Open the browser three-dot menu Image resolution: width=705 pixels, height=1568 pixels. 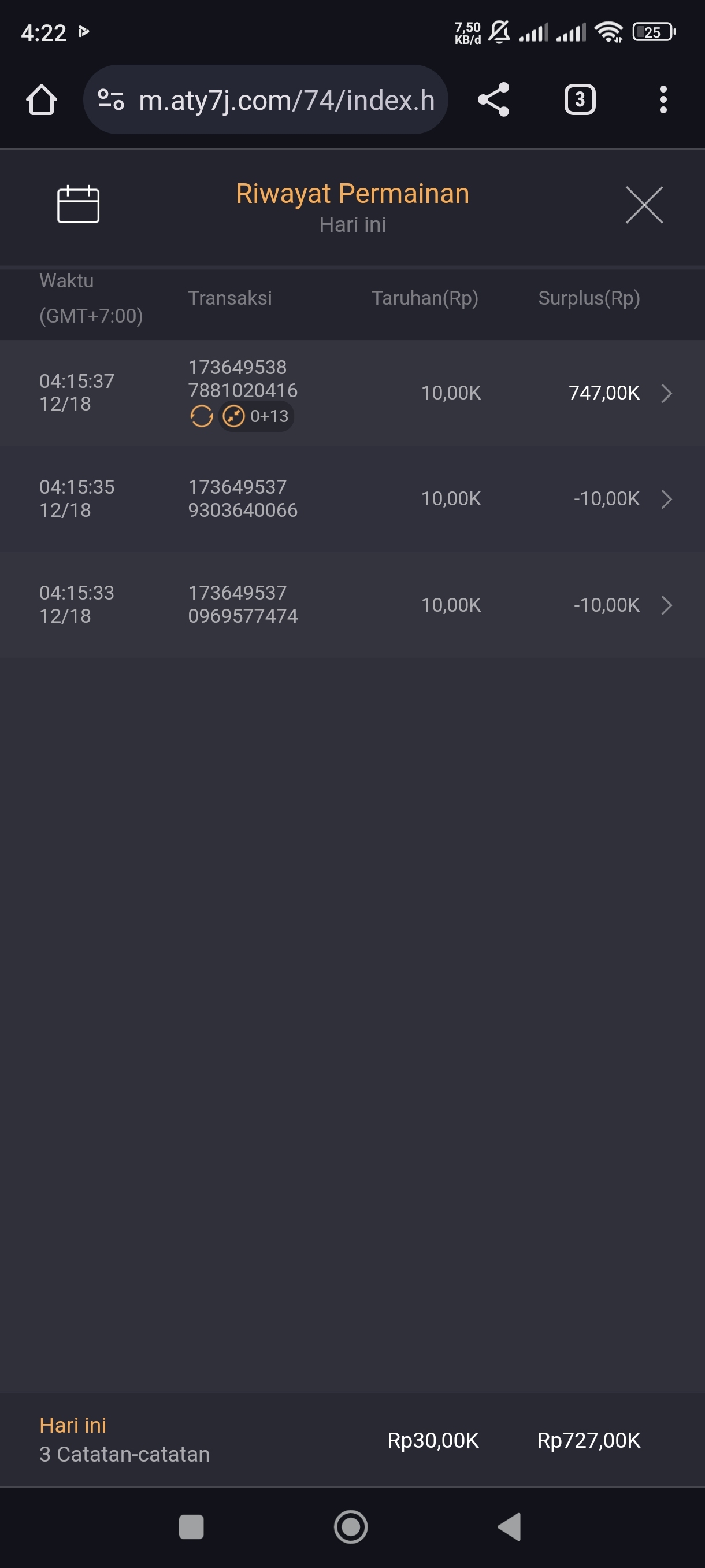coord(663,100)
